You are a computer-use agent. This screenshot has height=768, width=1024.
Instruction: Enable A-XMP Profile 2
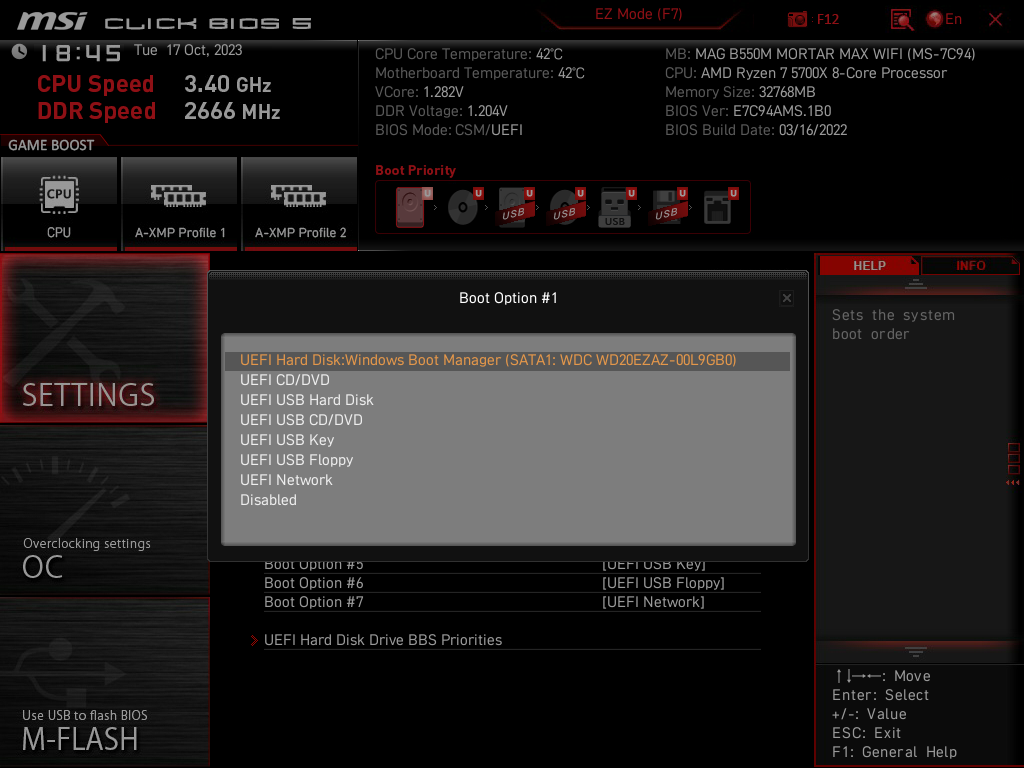(x=300, y=203)
